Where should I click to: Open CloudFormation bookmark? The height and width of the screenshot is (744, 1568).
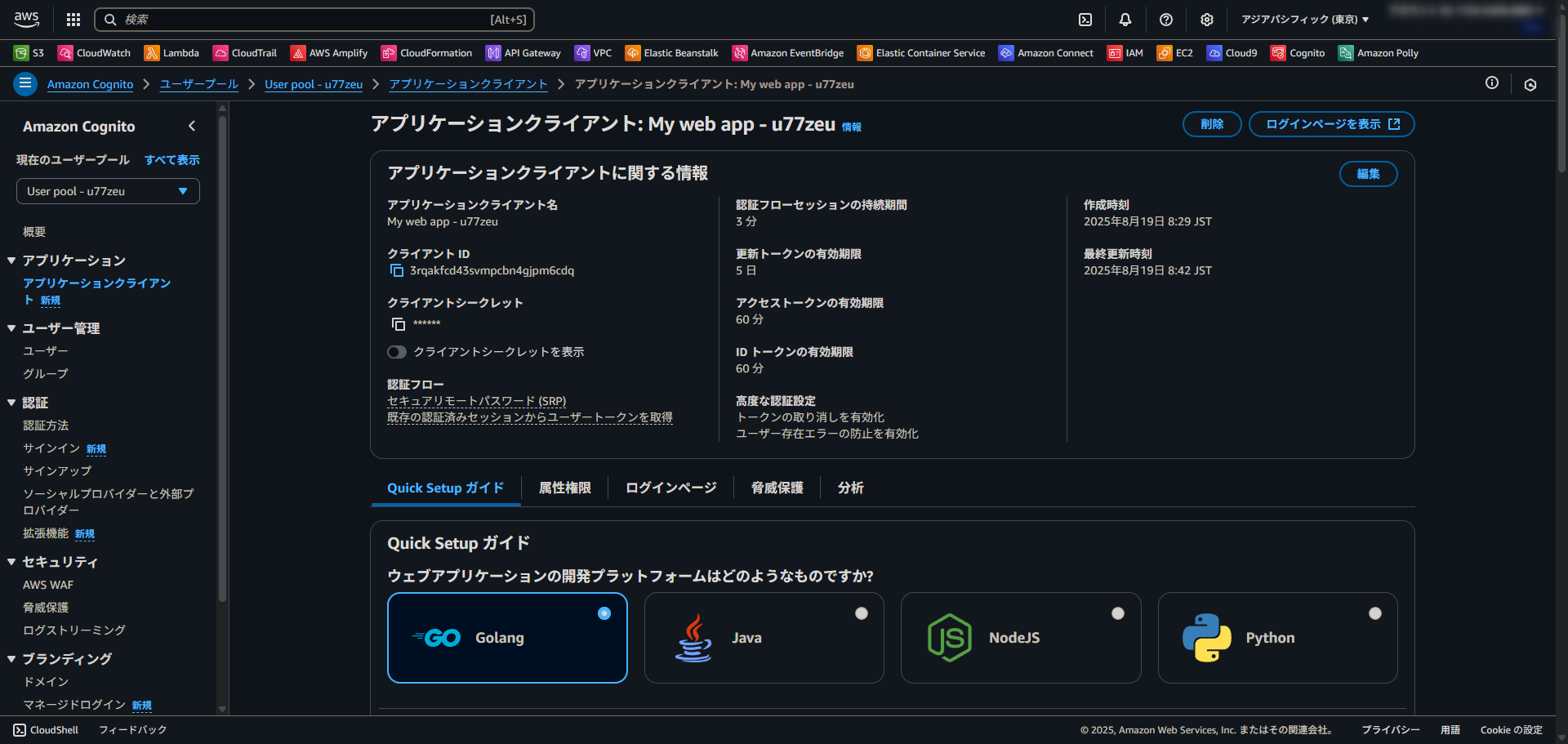click(x=426, y=53)
